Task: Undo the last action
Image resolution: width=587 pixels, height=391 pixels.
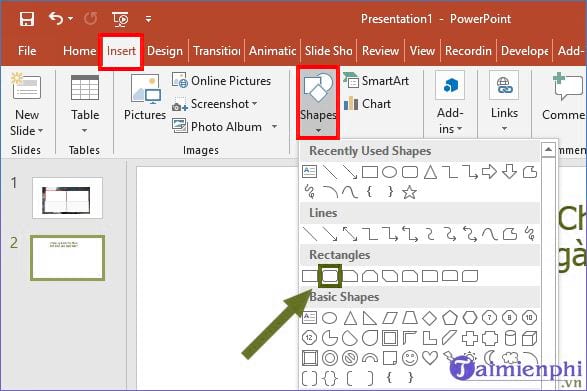Action: 56,18
